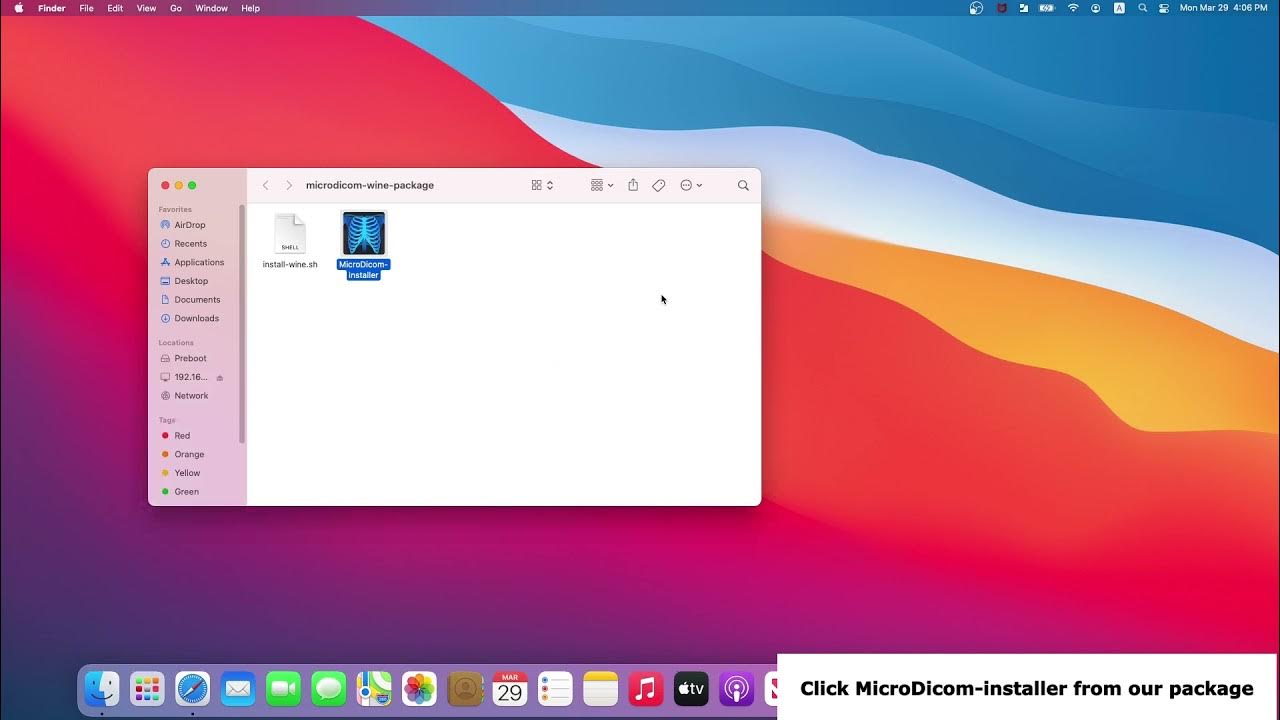The image size is (1280, 720).
Task: Open the Group By dropdown in Finder toolbar
Action: pos(602,185)
